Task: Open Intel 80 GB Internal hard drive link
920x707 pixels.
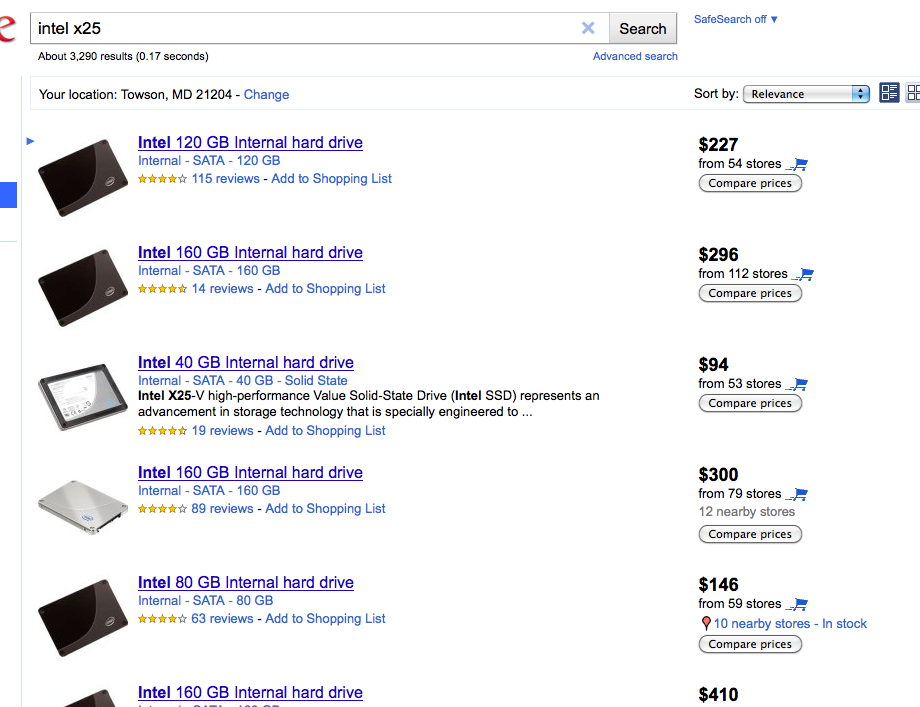Action: 246,583
